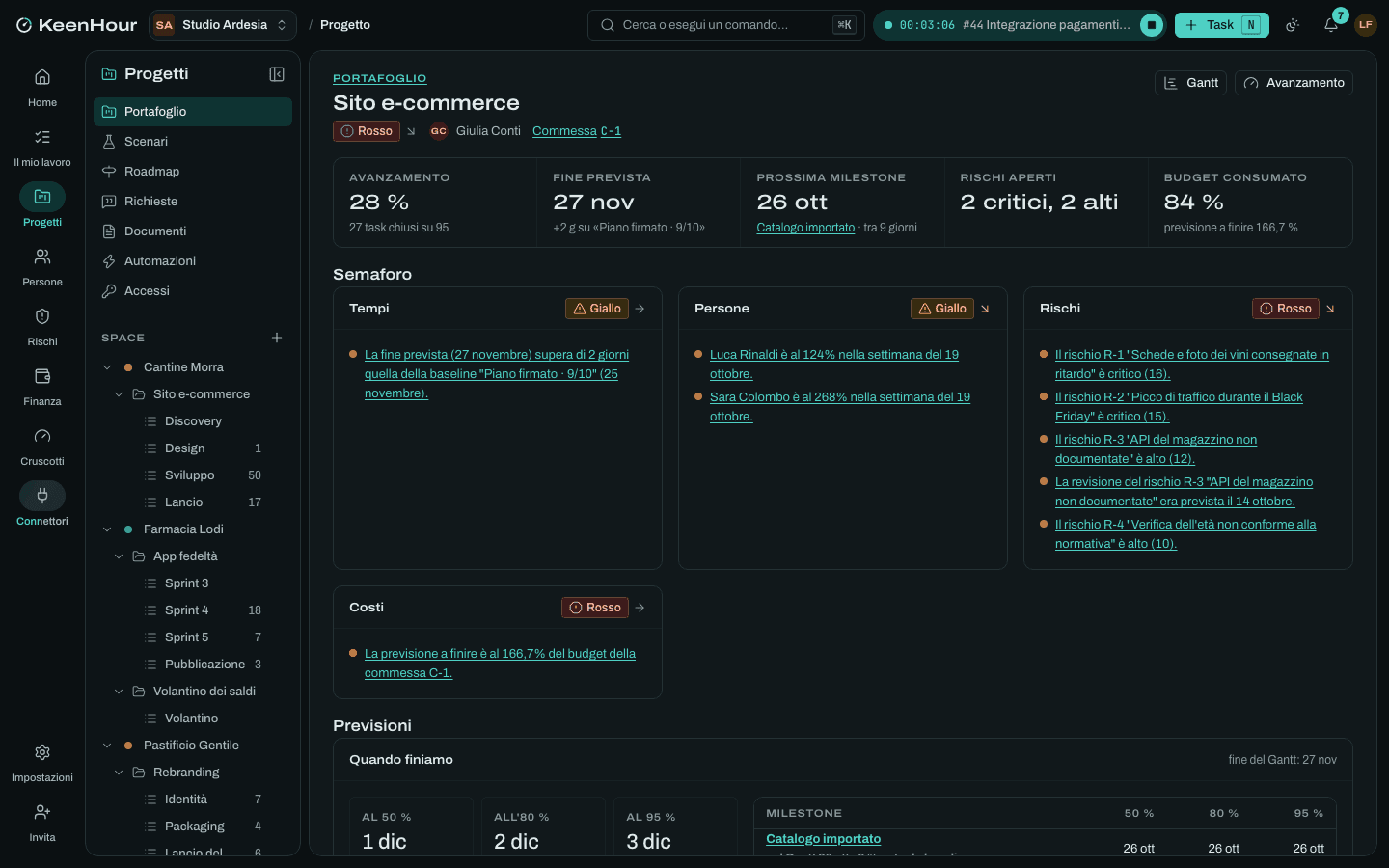This screenshot has height=868, width=1389.
Task: Open the Costi card arrow
Action: [640, 608]
